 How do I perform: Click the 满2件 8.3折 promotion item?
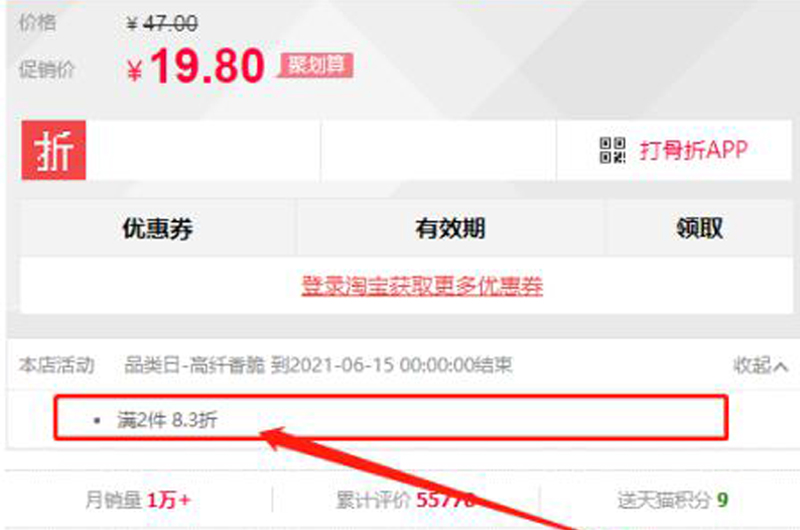point(167,420)
